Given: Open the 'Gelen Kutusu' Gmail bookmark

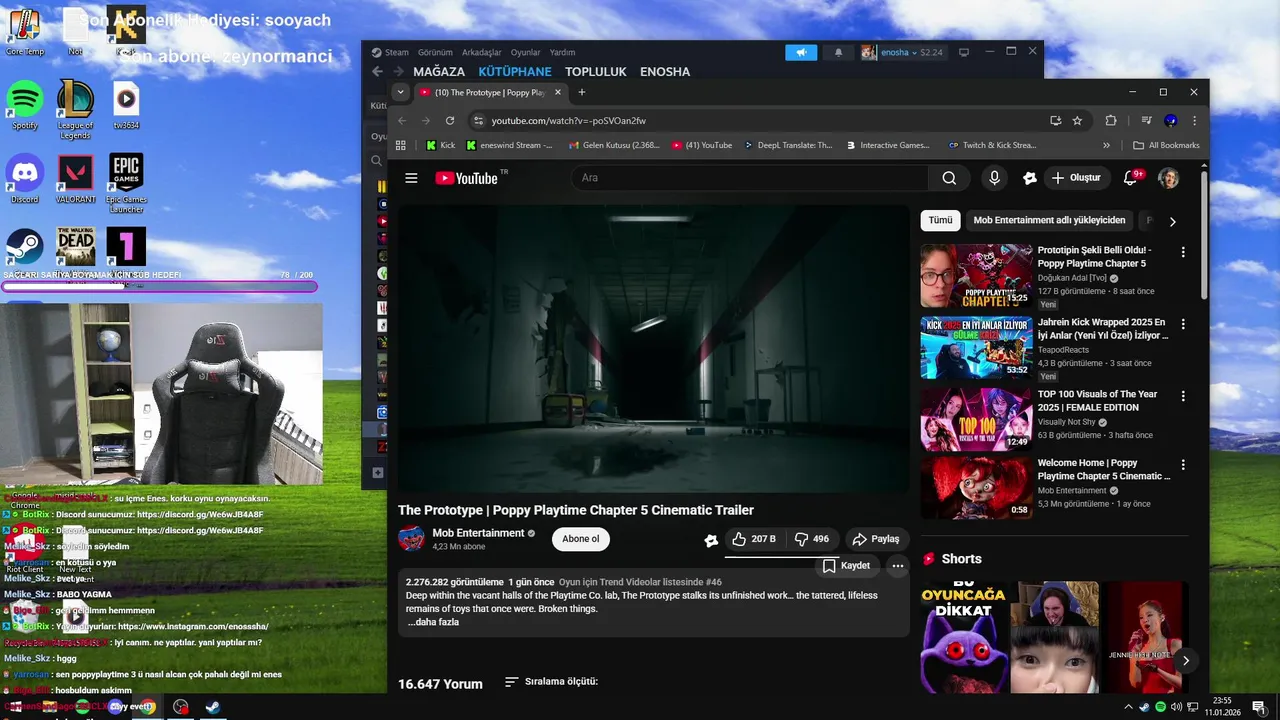Looking at the screenshot, I should (614, 145).
